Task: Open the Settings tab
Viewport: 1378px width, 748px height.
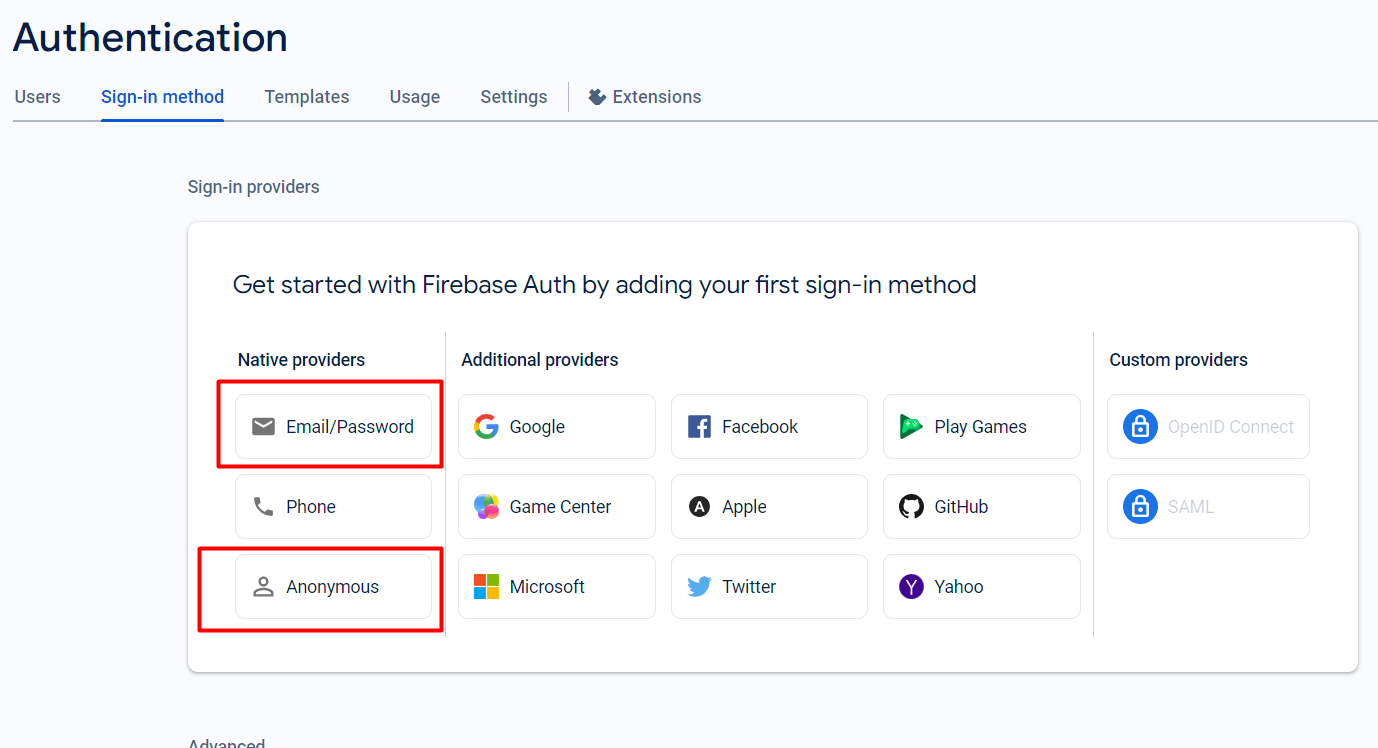Action: [514, 97]
